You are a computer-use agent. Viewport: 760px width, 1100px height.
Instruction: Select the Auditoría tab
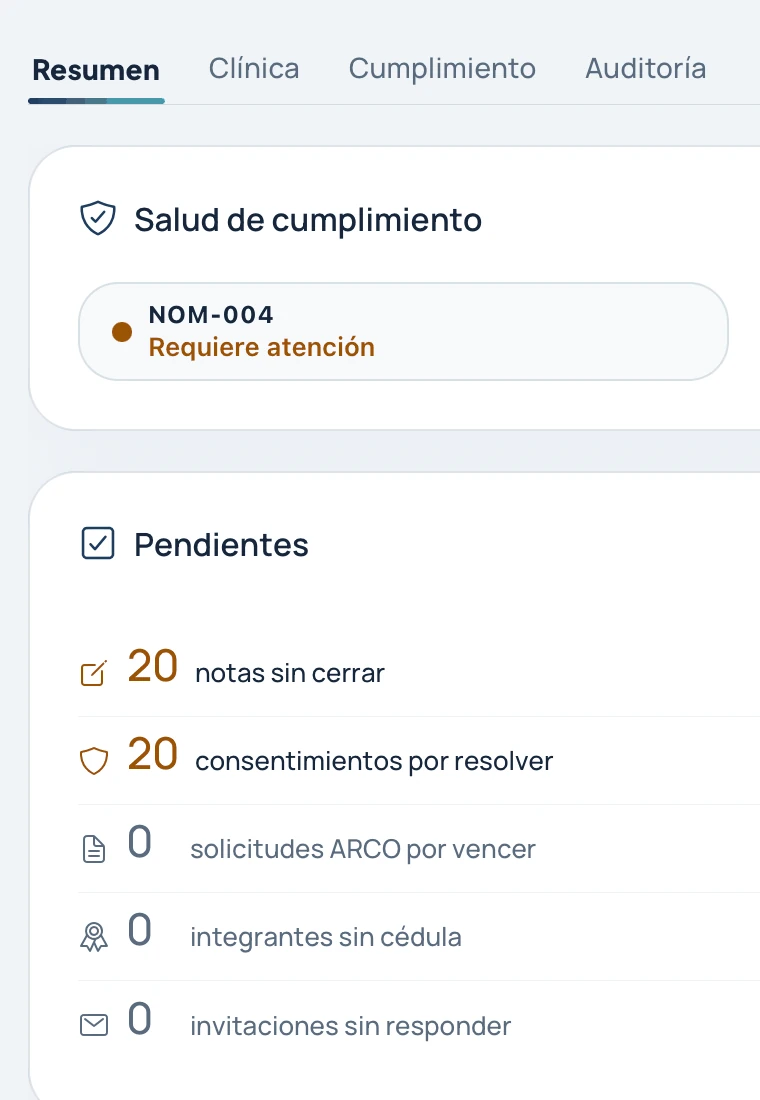(x=646, y=69)
